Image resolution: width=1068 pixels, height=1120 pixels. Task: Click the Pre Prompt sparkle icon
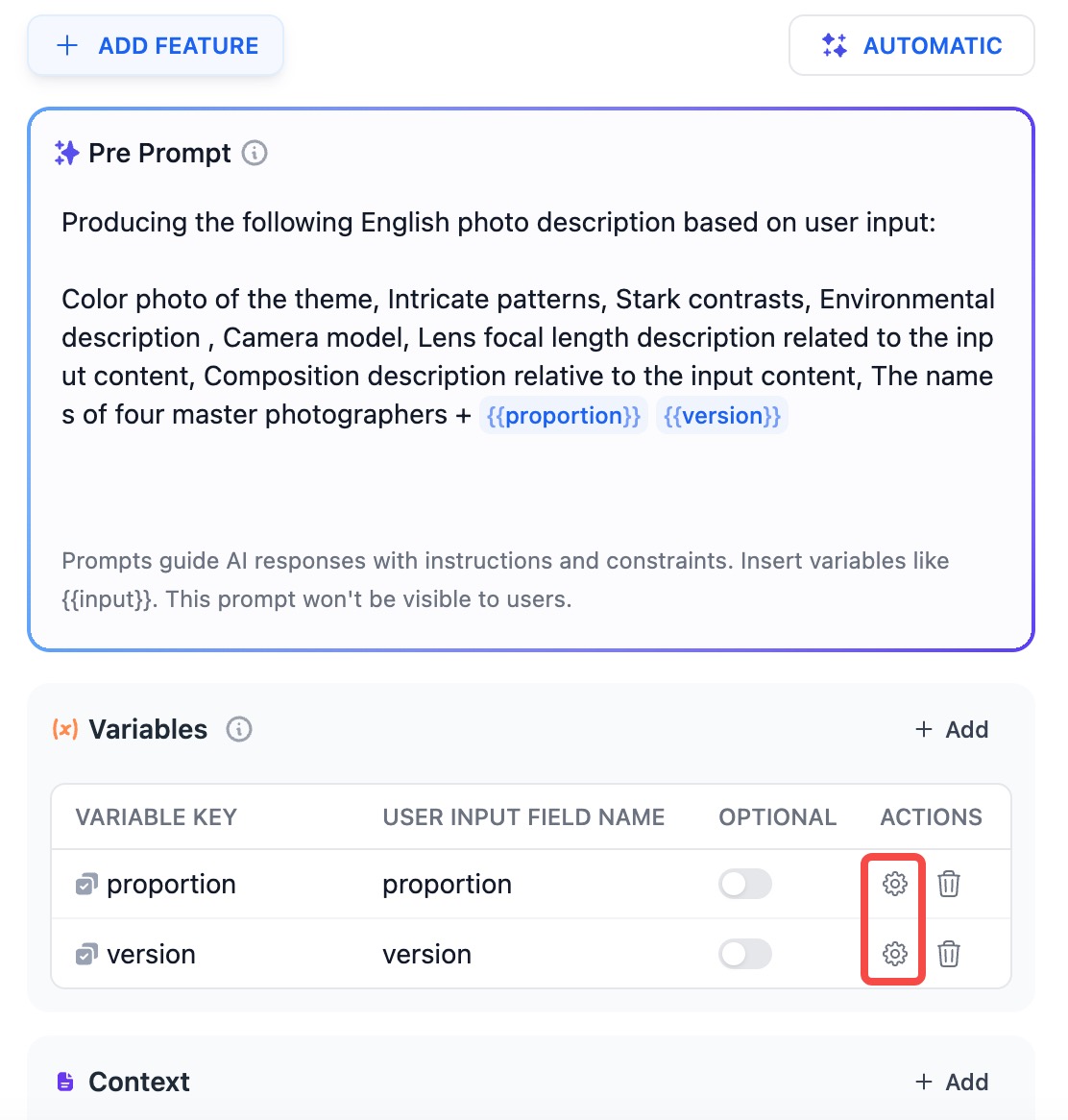66,153
